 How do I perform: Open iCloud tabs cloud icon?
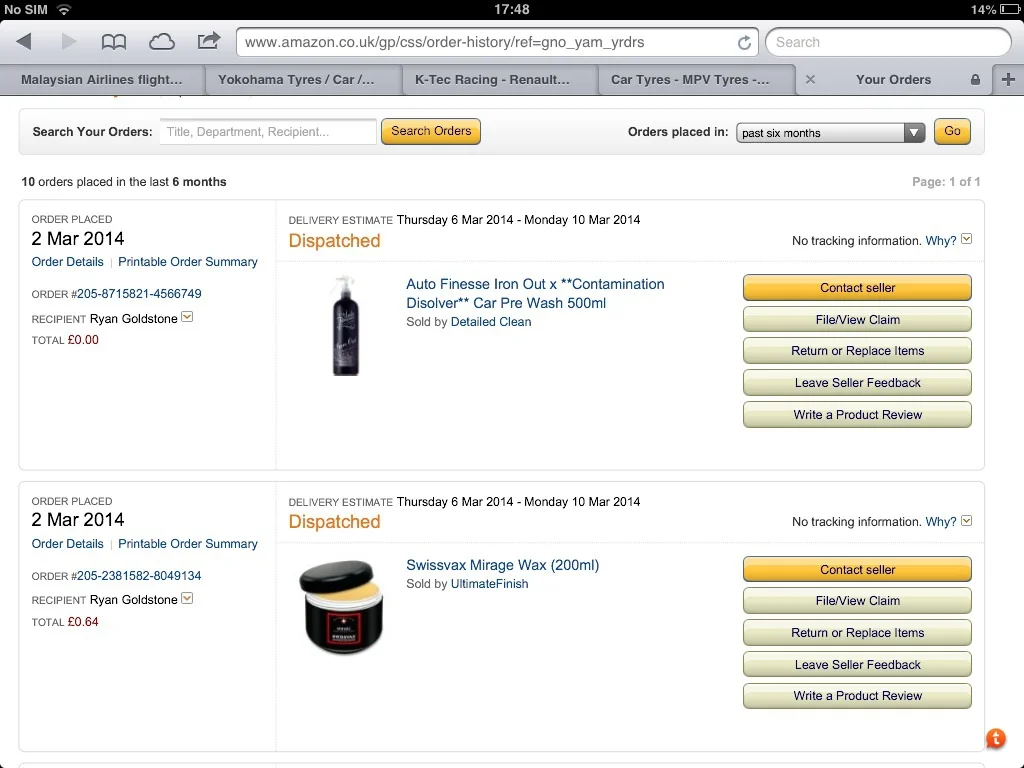point(161,42)
